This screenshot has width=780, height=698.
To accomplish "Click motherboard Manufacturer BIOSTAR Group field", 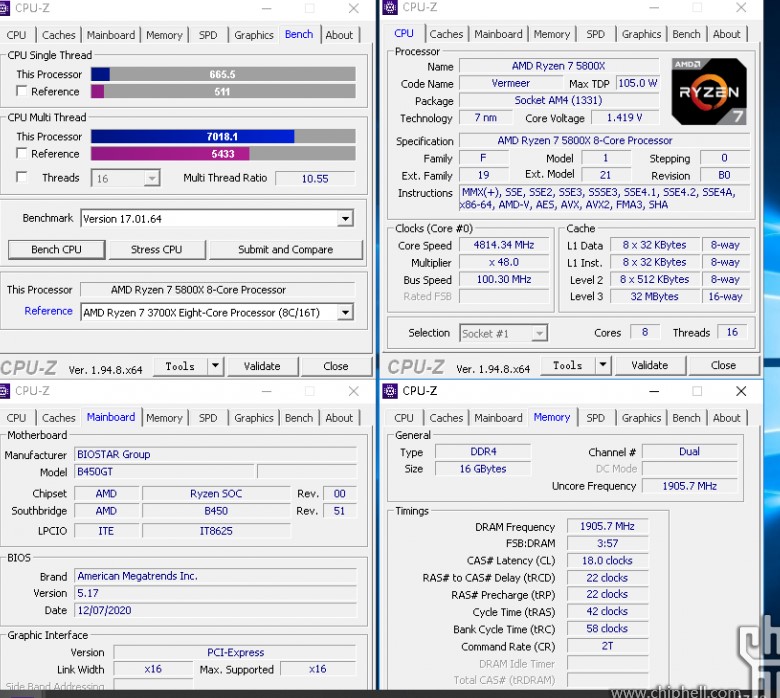I will click(x=215, y=454).
